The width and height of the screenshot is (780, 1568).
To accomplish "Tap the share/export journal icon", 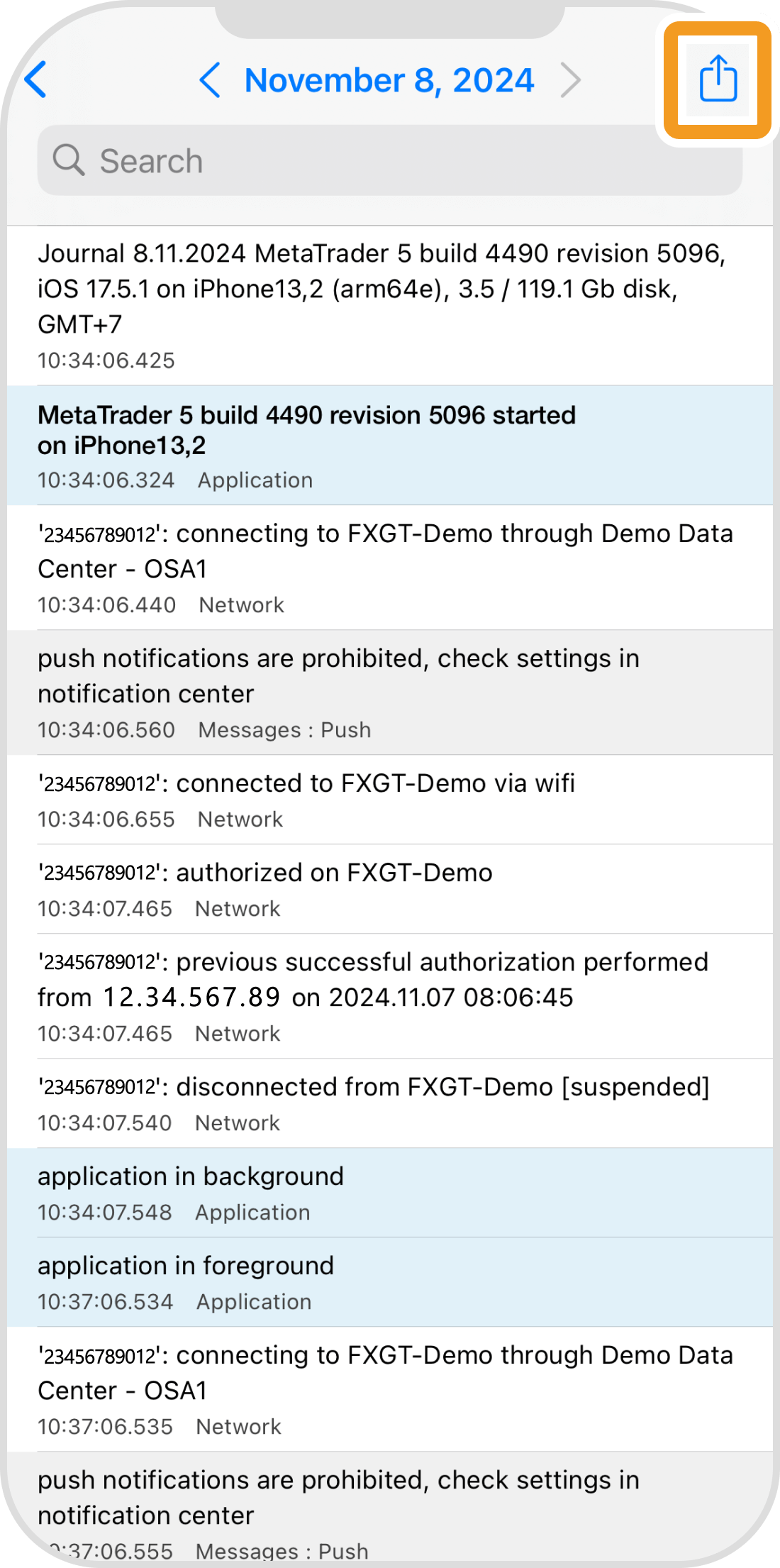I will coord(718,79).
